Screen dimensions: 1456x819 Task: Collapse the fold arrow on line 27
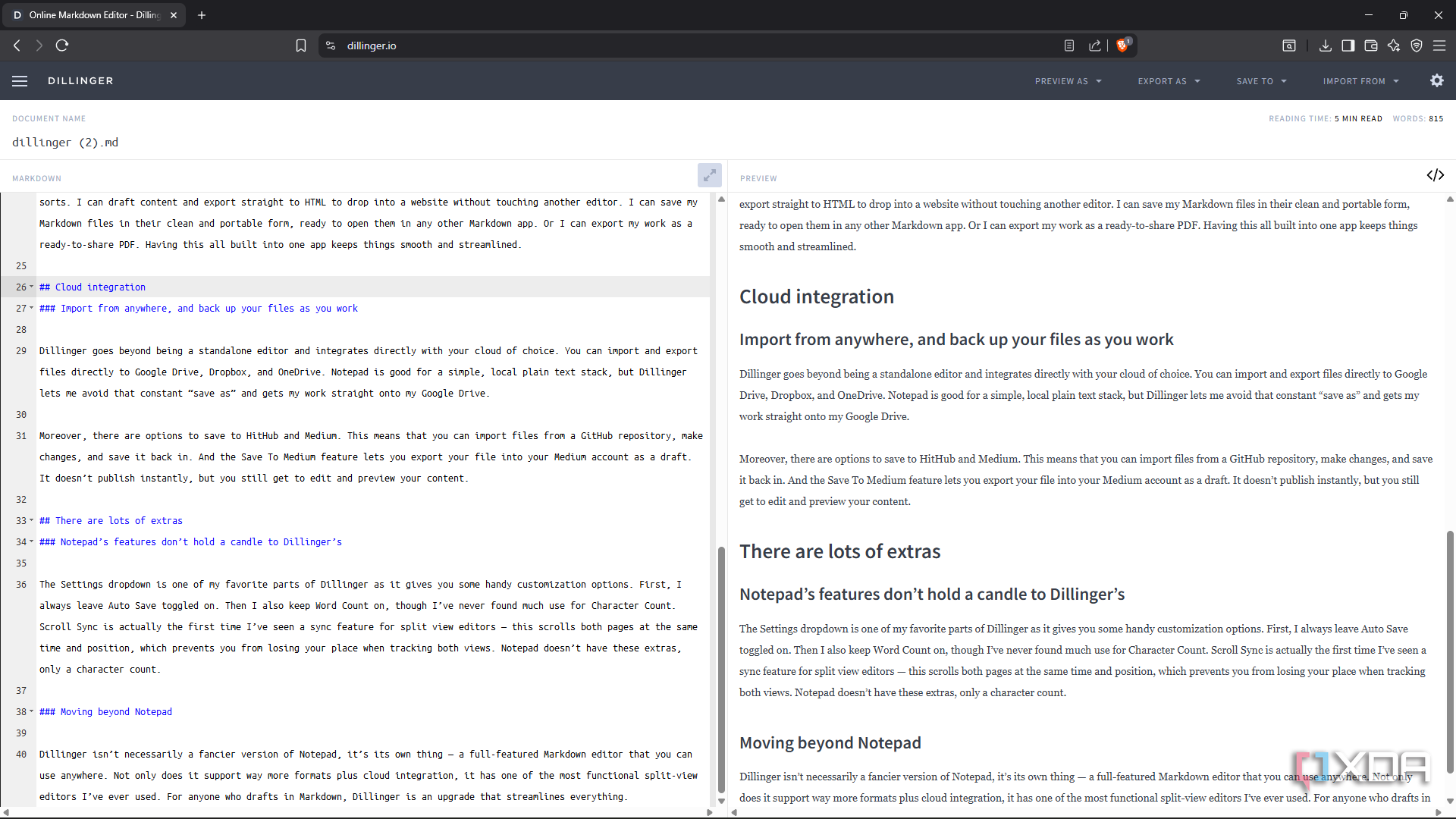point(31,308)
